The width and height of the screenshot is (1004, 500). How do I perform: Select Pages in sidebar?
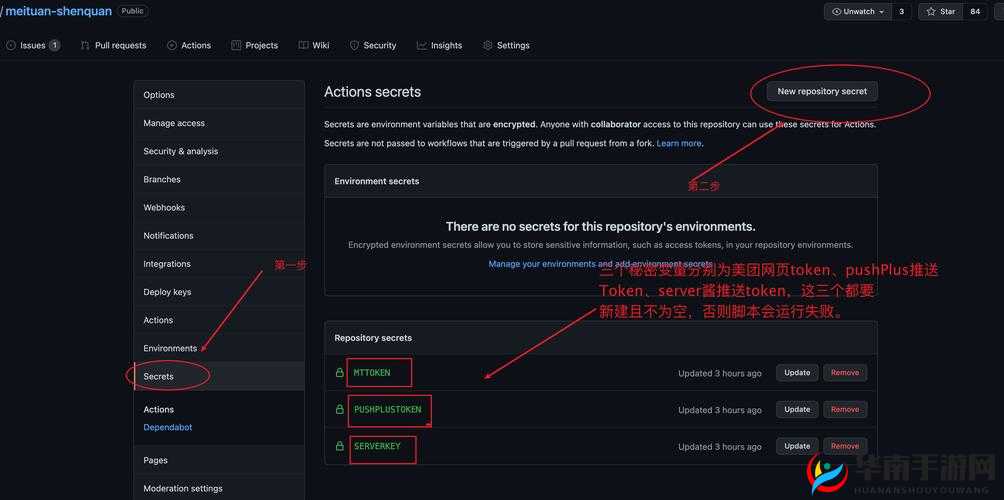219,460
